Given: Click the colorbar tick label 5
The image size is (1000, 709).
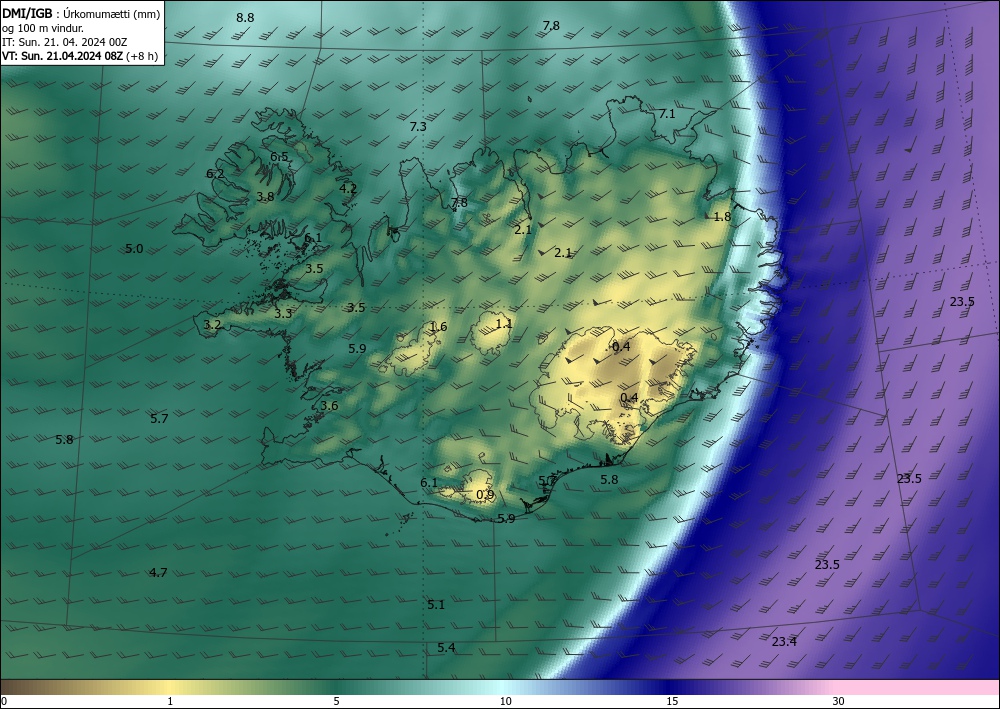Looking at the screenshot, I should pos(336,701).
